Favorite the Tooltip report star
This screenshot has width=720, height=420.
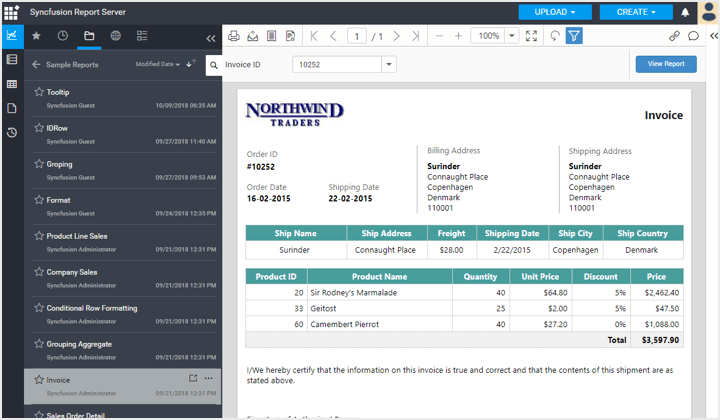39,92
